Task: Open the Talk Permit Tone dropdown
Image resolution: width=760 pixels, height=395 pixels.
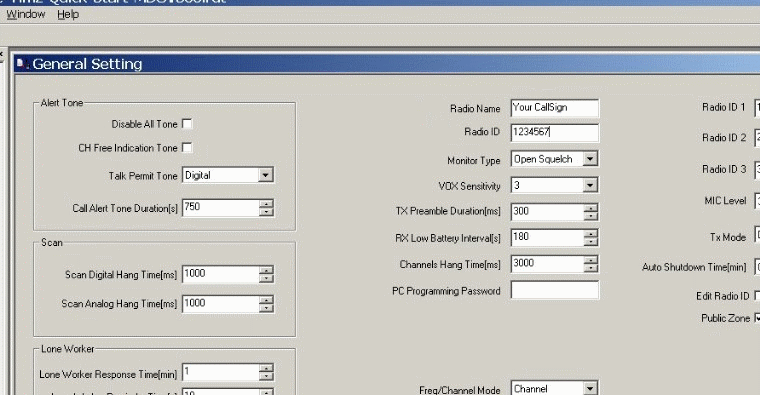Action: point(265,175)
